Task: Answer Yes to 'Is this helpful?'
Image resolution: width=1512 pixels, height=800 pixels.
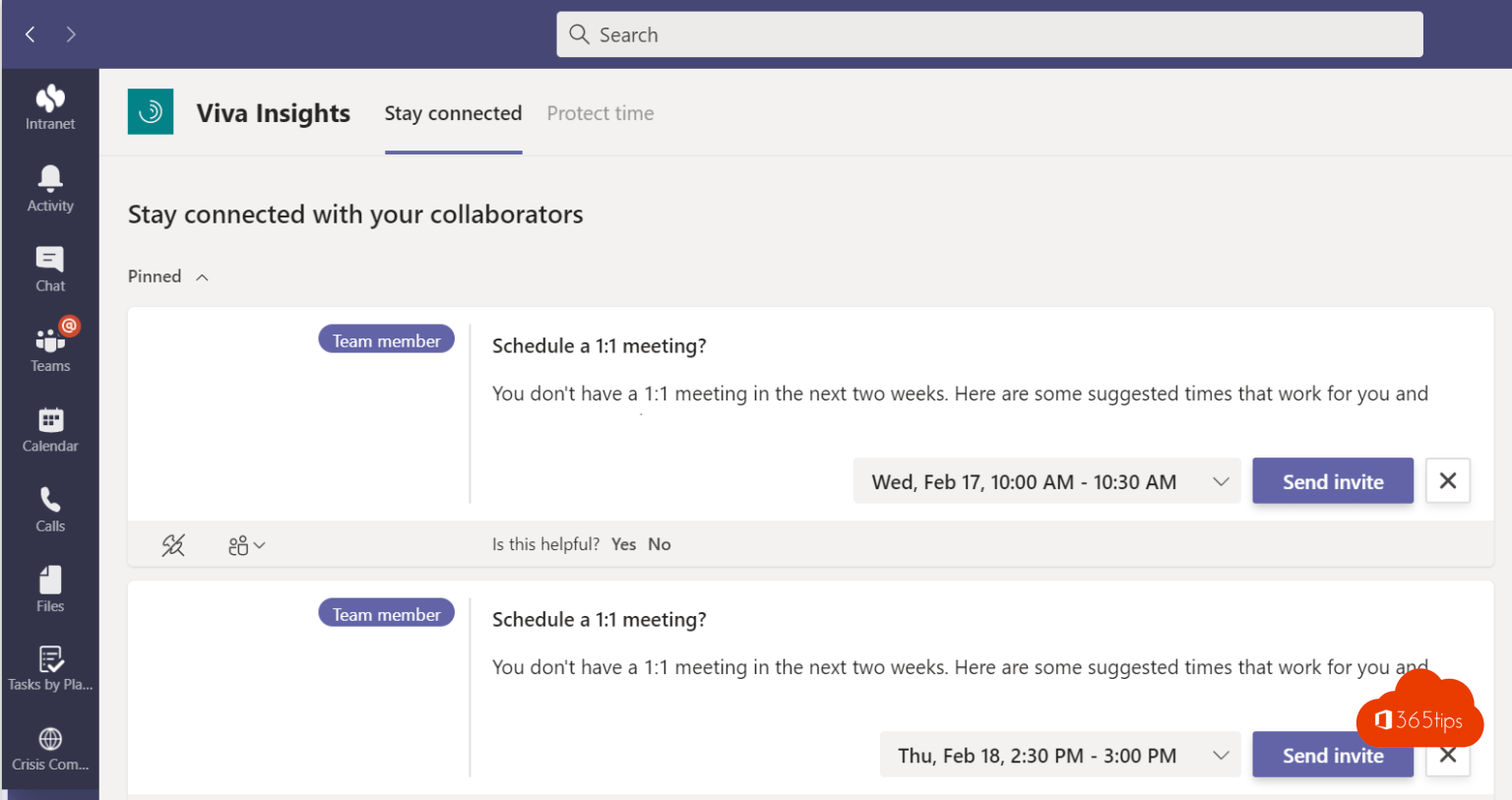Action: (x=623, y=544)
